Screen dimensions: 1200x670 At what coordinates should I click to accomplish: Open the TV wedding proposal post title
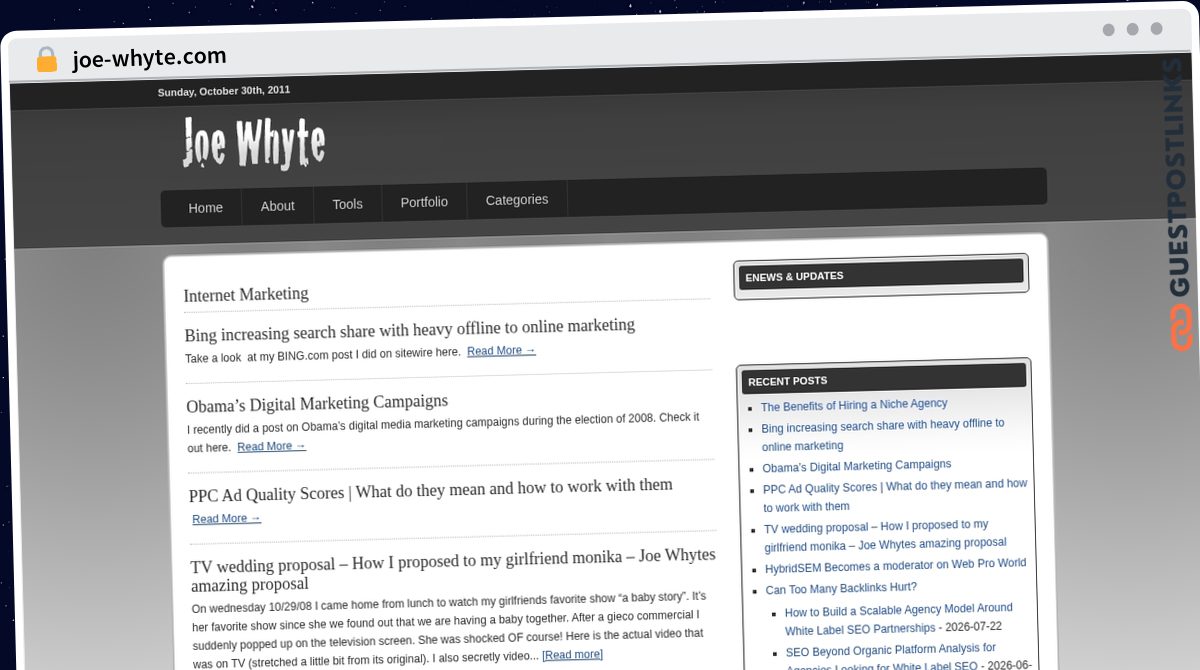tap(454, 570)
